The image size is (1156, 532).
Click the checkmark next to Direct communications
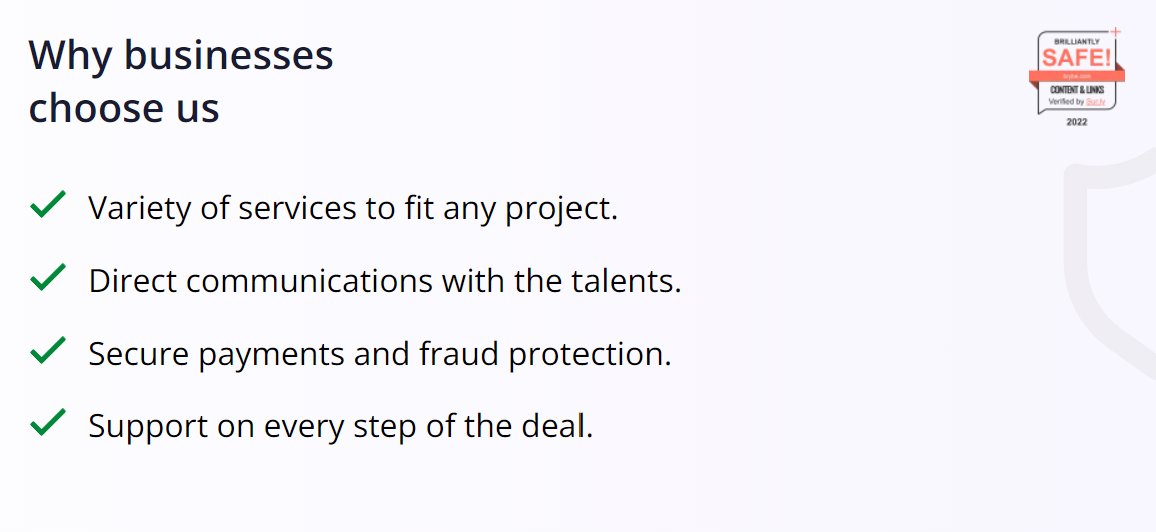click(48, 277)
